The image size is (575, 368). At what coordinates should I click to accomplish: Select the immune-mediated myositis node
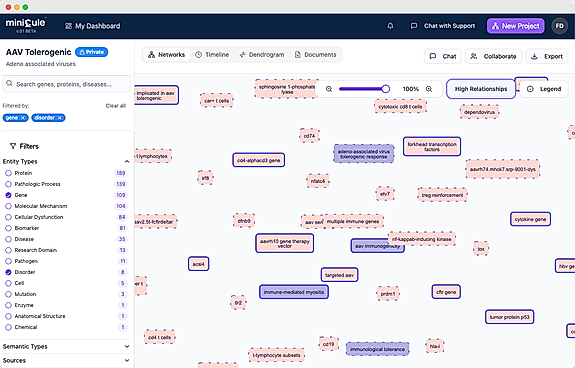coord(294,292)
